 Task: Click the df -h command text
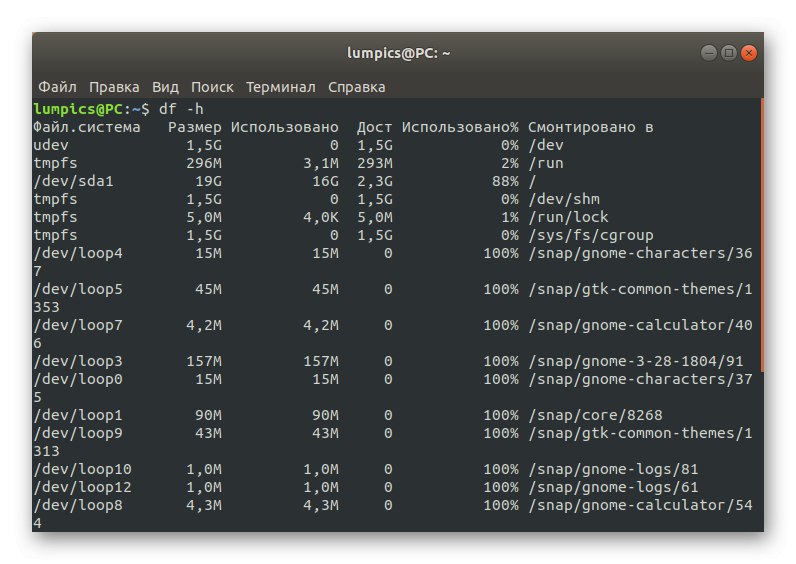[181, 108]
